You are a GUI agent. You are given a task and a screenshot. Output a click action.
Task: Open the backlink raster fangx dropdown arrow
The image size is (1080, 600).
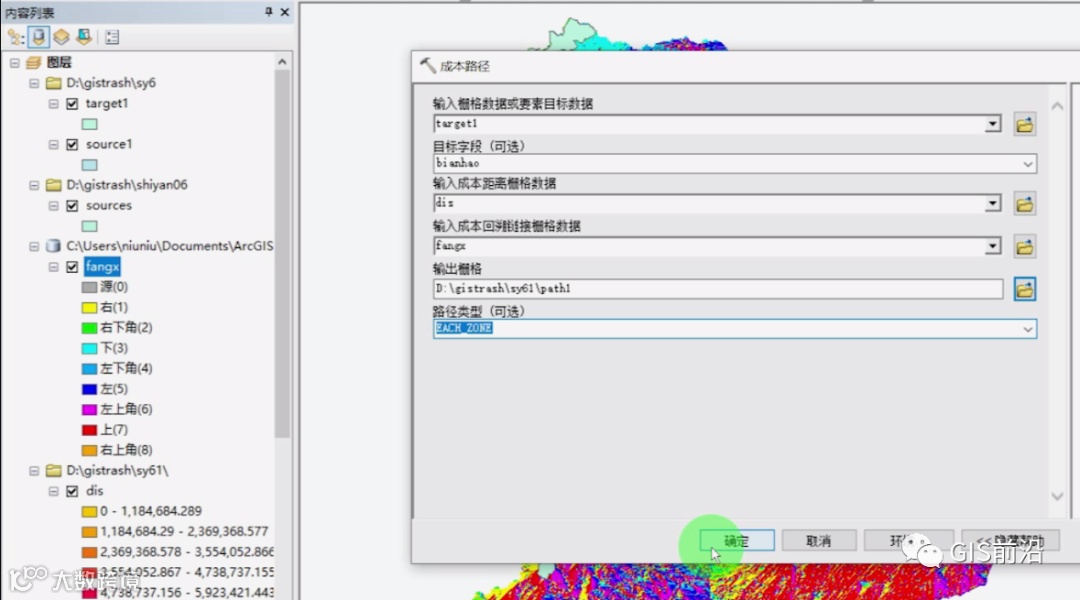coord(993,246)
